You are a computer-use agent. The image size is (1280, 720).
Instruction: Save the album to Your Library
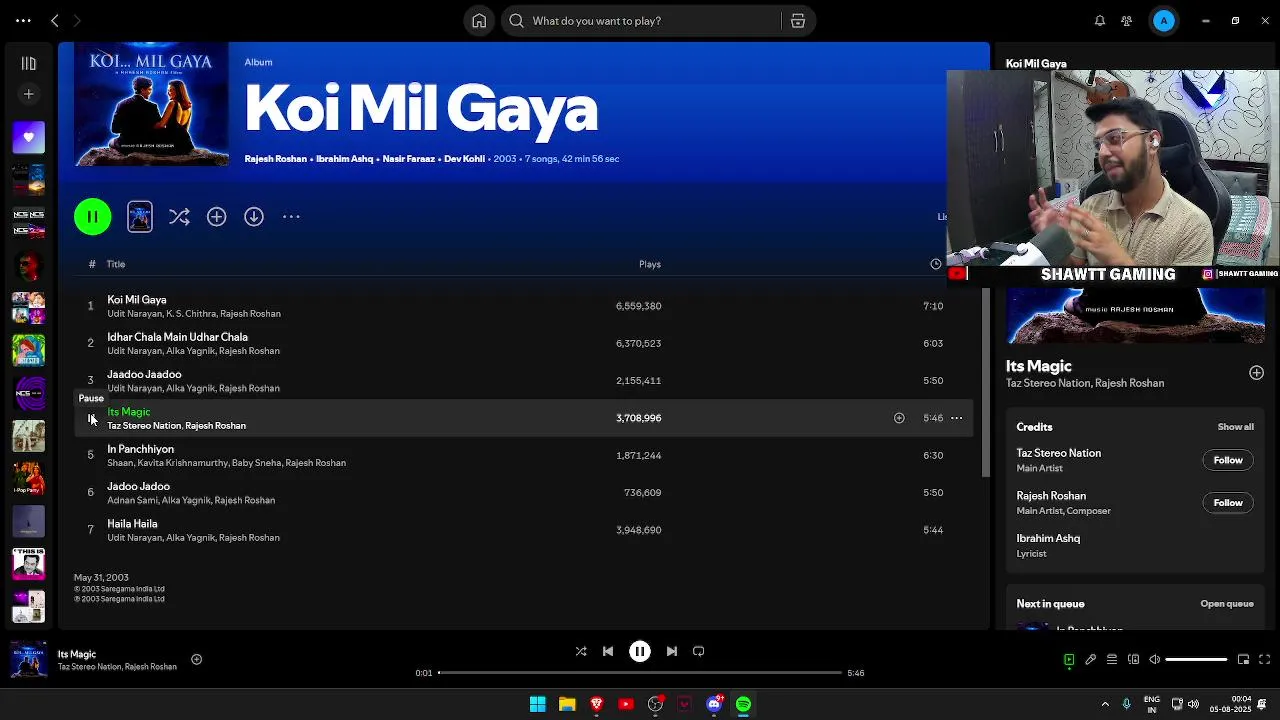(217, 217)
